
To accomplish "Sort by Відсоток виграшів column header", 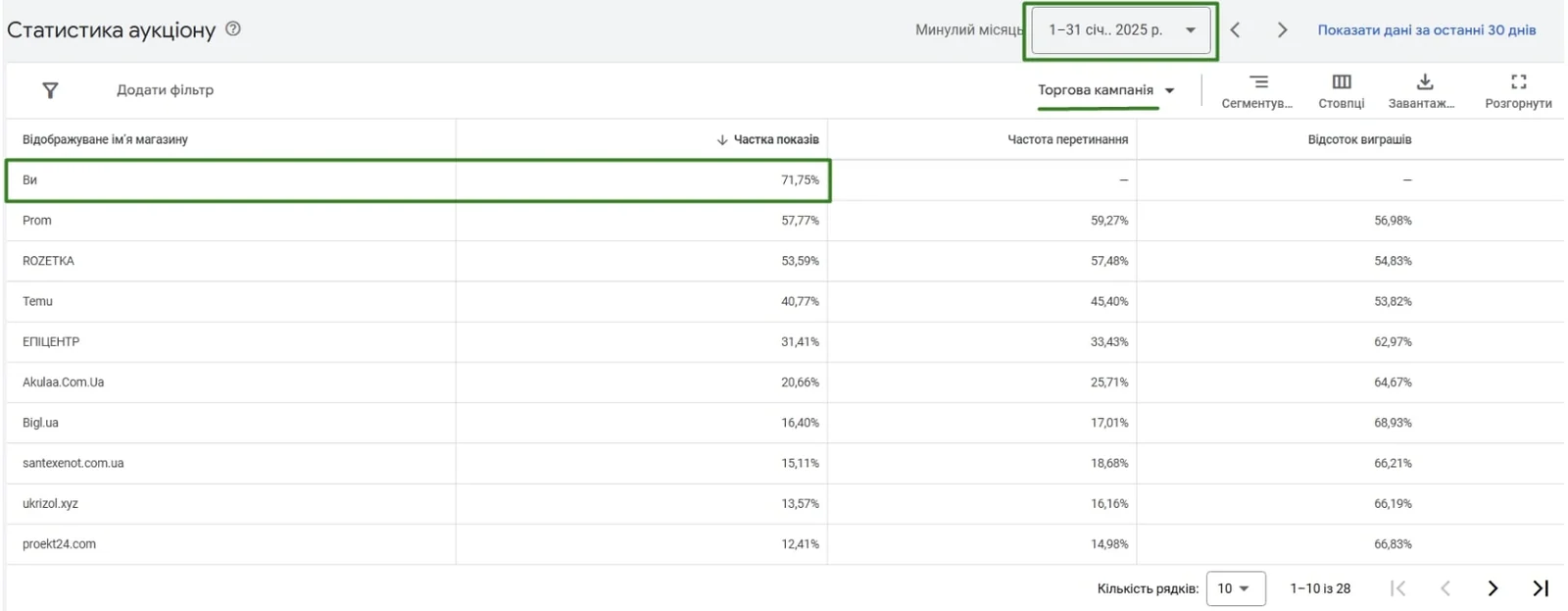I will (1359, 140).
